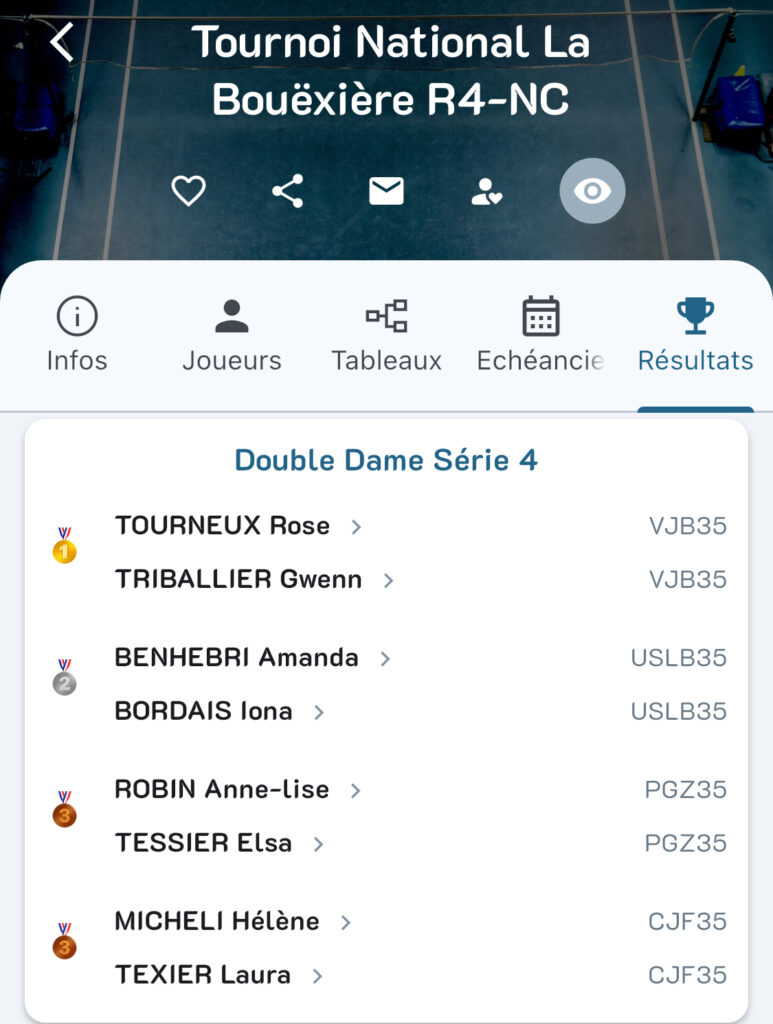Expand chevron next to TOURNEUX Rose

[356, 527]
